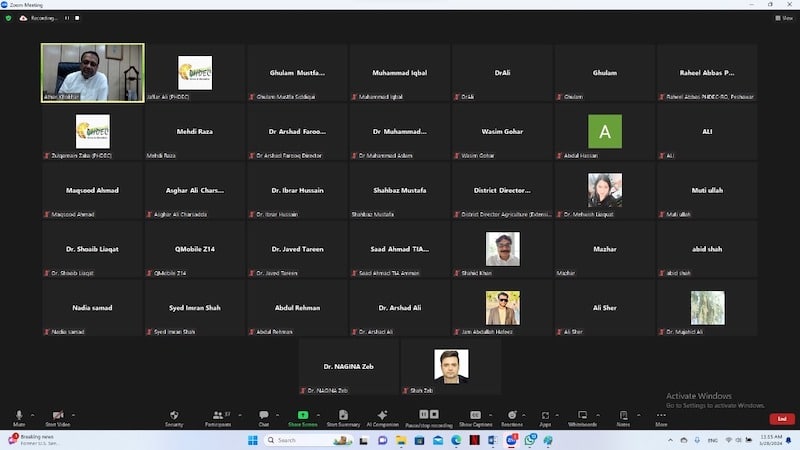Viewport: 800px width, 450px height.
Task: Open the AI Companion
Action: [382, 415]
